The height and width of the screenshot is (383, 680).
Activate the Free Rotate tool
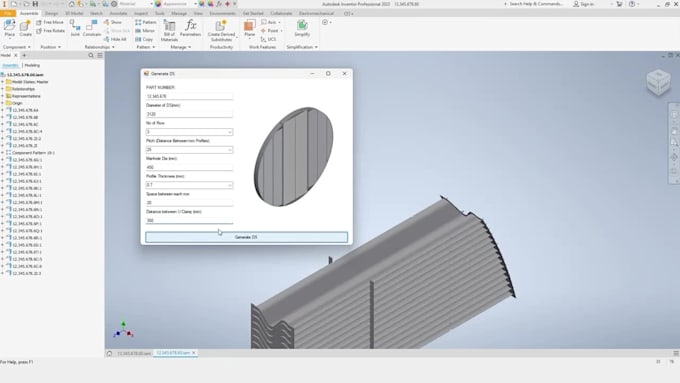[50, 31]
